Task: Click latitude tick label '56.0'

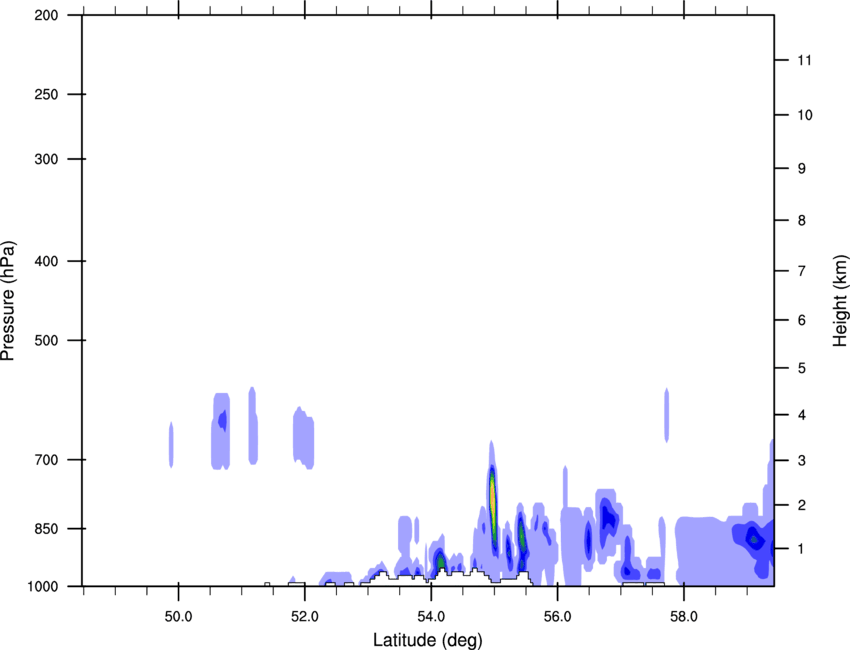Action: [x=558, y=617]
